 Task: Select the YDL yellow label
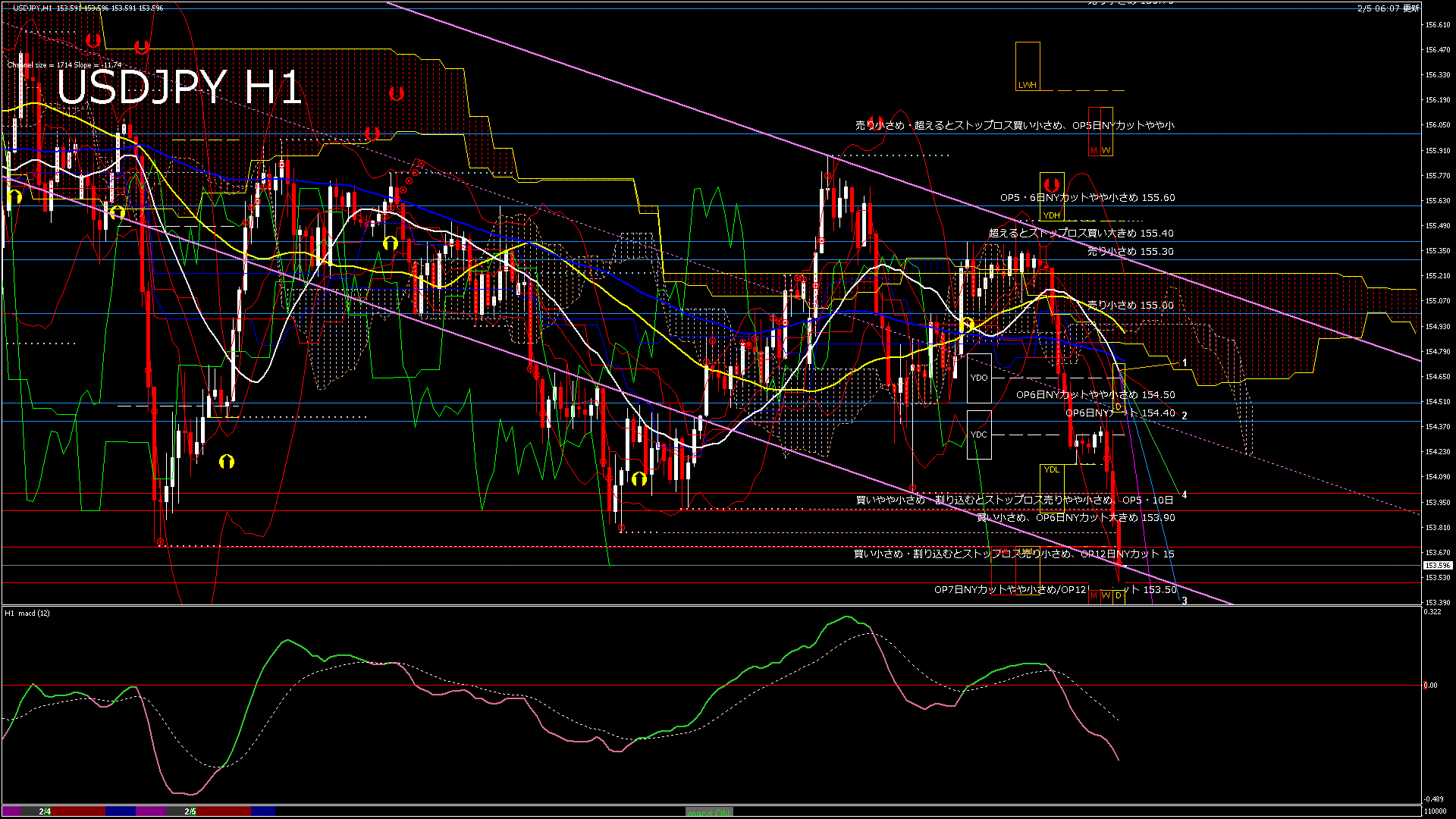[x=1051, y=469]
